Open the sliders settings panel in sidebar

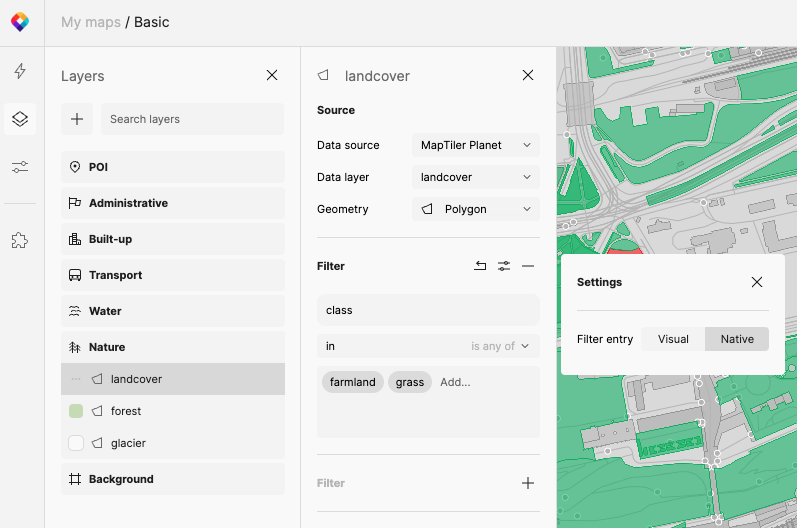coord(20,167)
